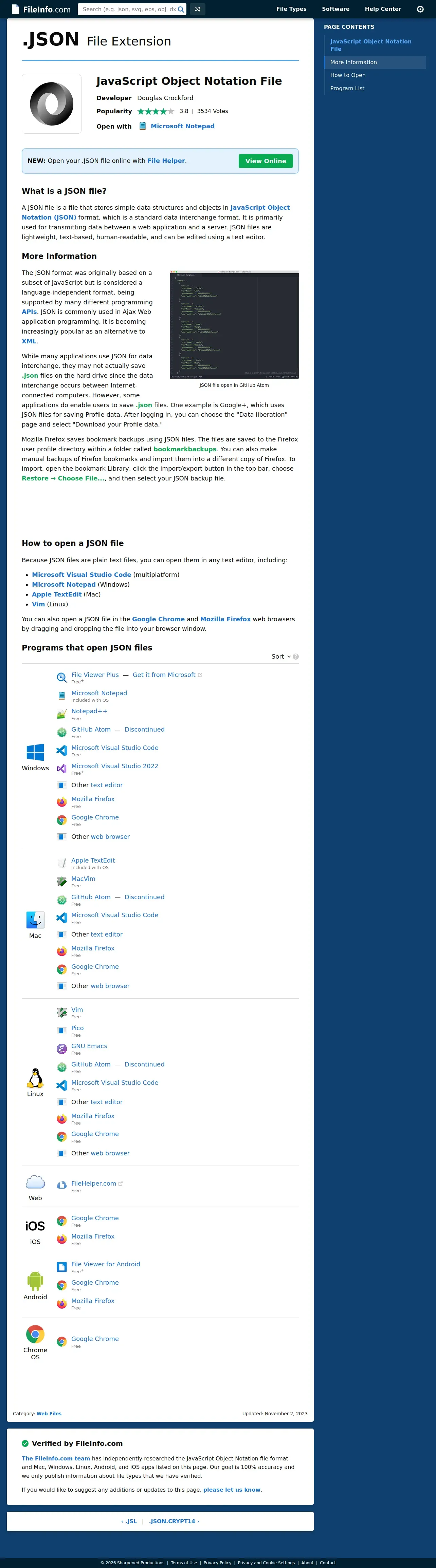Viewport: 436px width, 1568px height.
Task: Open the Sort dropdown for programs list
Action: click(281, 657)
